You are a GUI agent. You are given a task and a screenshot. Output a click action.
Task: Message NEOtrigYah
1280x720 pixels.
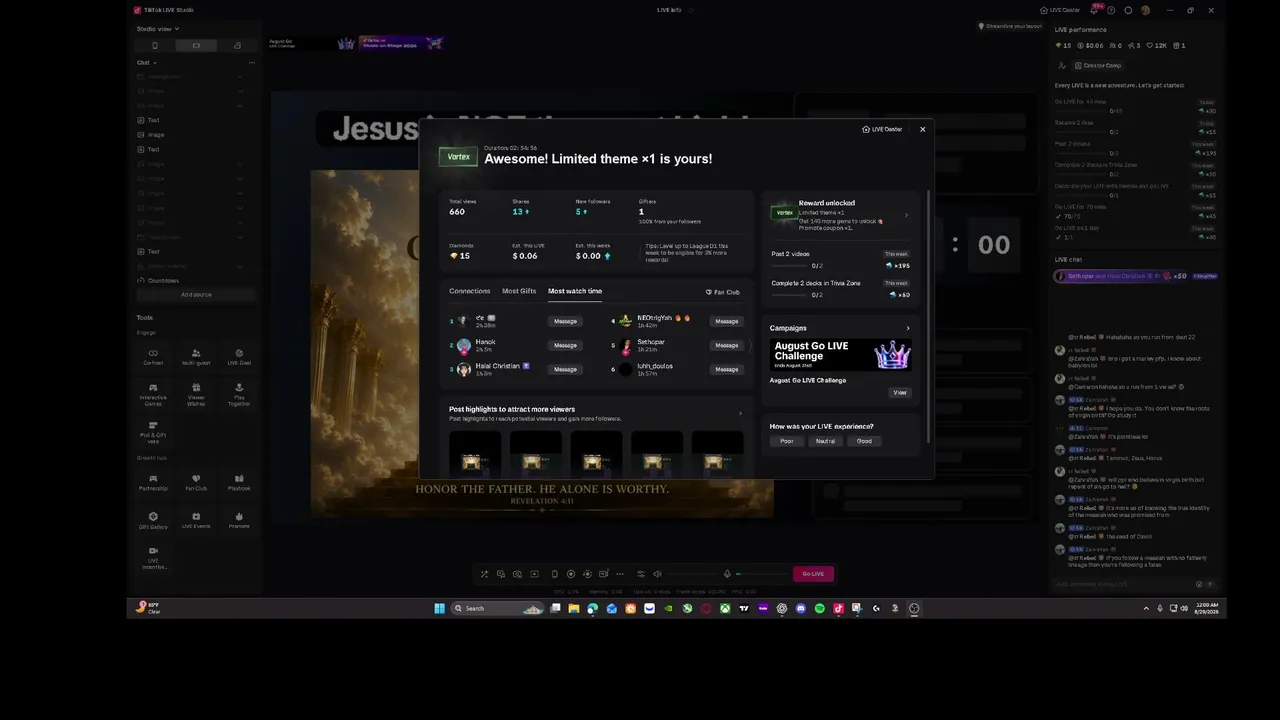click(x=727, y=321)
